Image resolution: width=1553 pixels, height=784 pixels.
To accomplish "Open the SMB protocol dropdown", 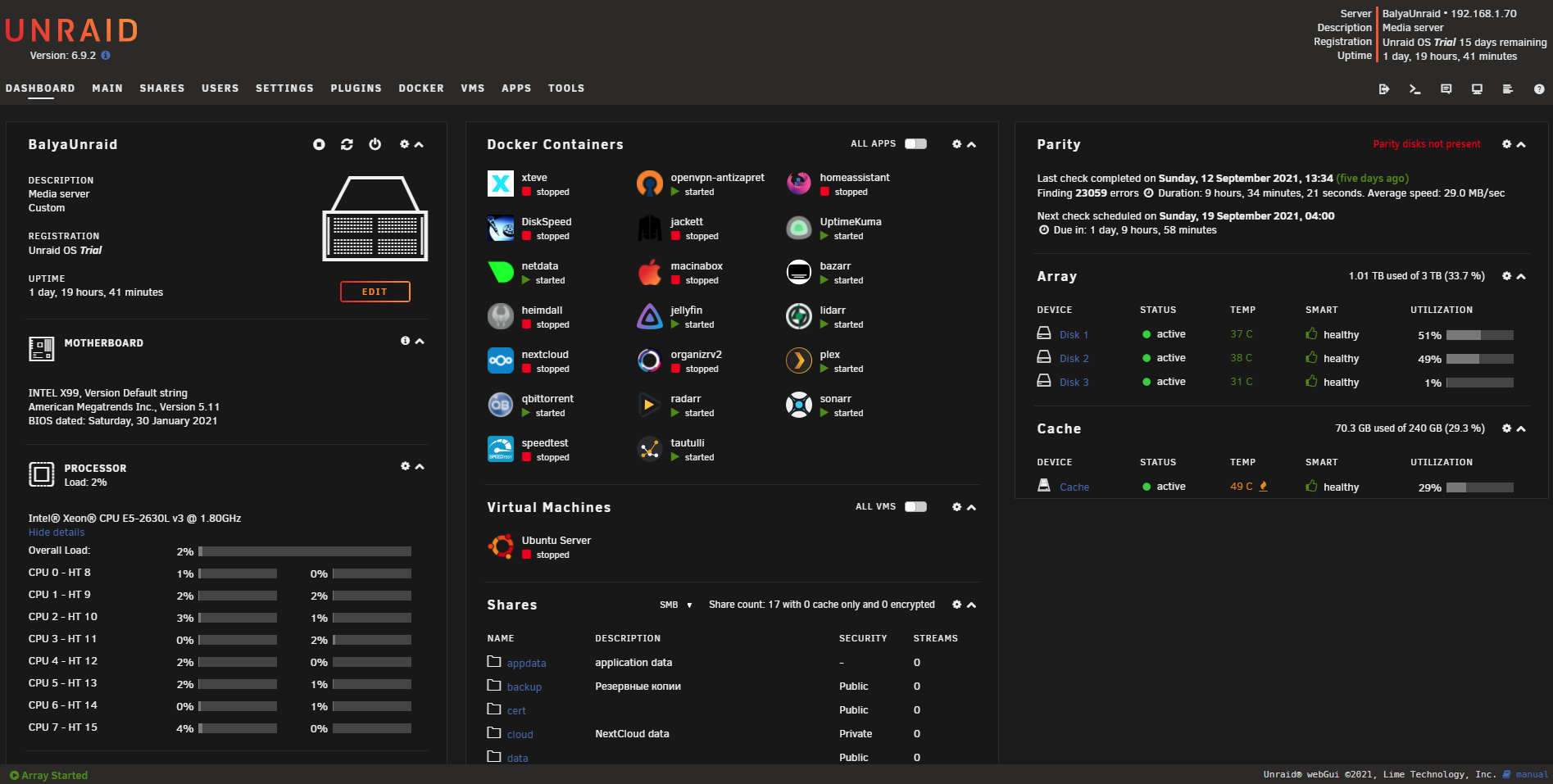I will pyautogui.click(x=676, y=605).
